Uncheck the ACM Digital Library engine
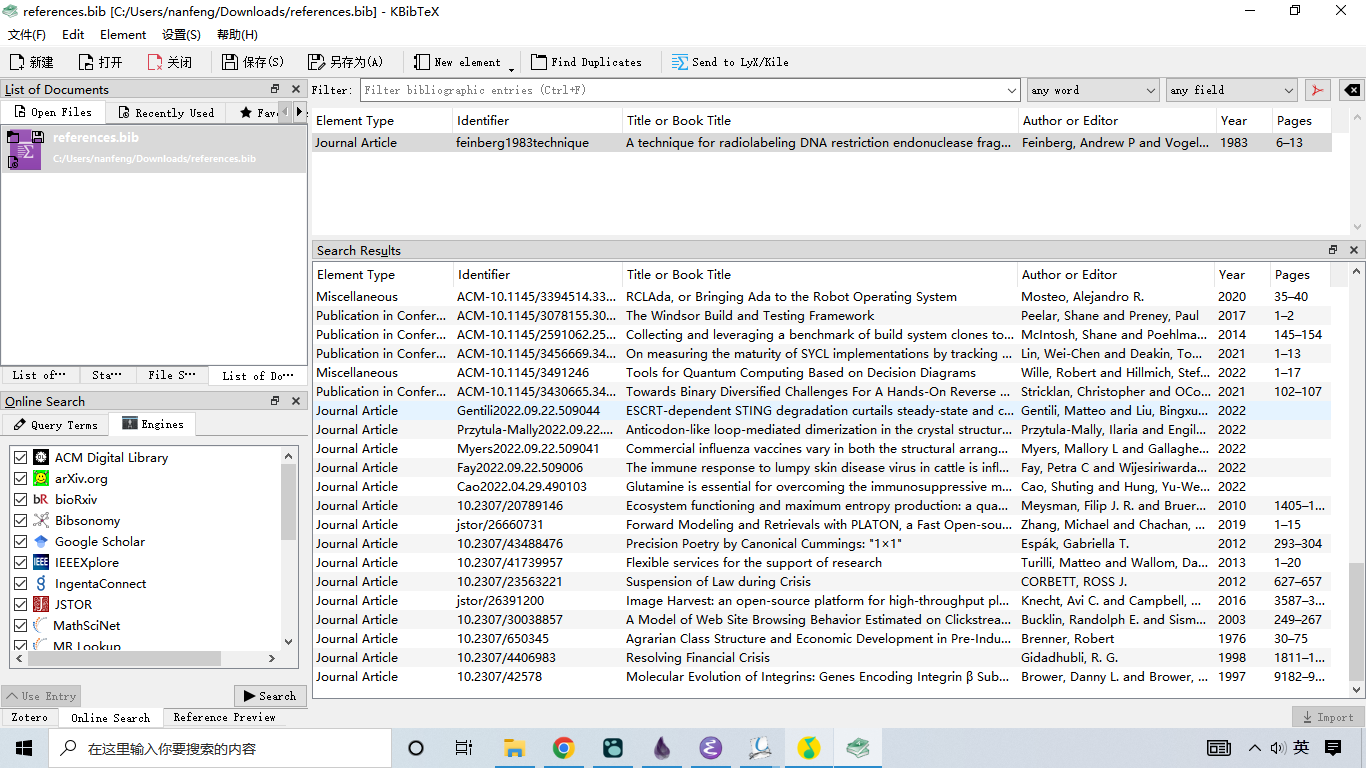This screenshot has width=1366, height=768. click(20, 457)
